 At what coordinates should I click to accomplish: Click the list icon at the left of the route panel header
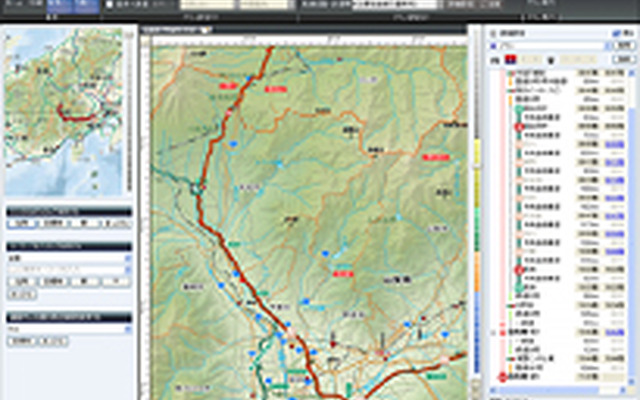[x=493, y=33]
